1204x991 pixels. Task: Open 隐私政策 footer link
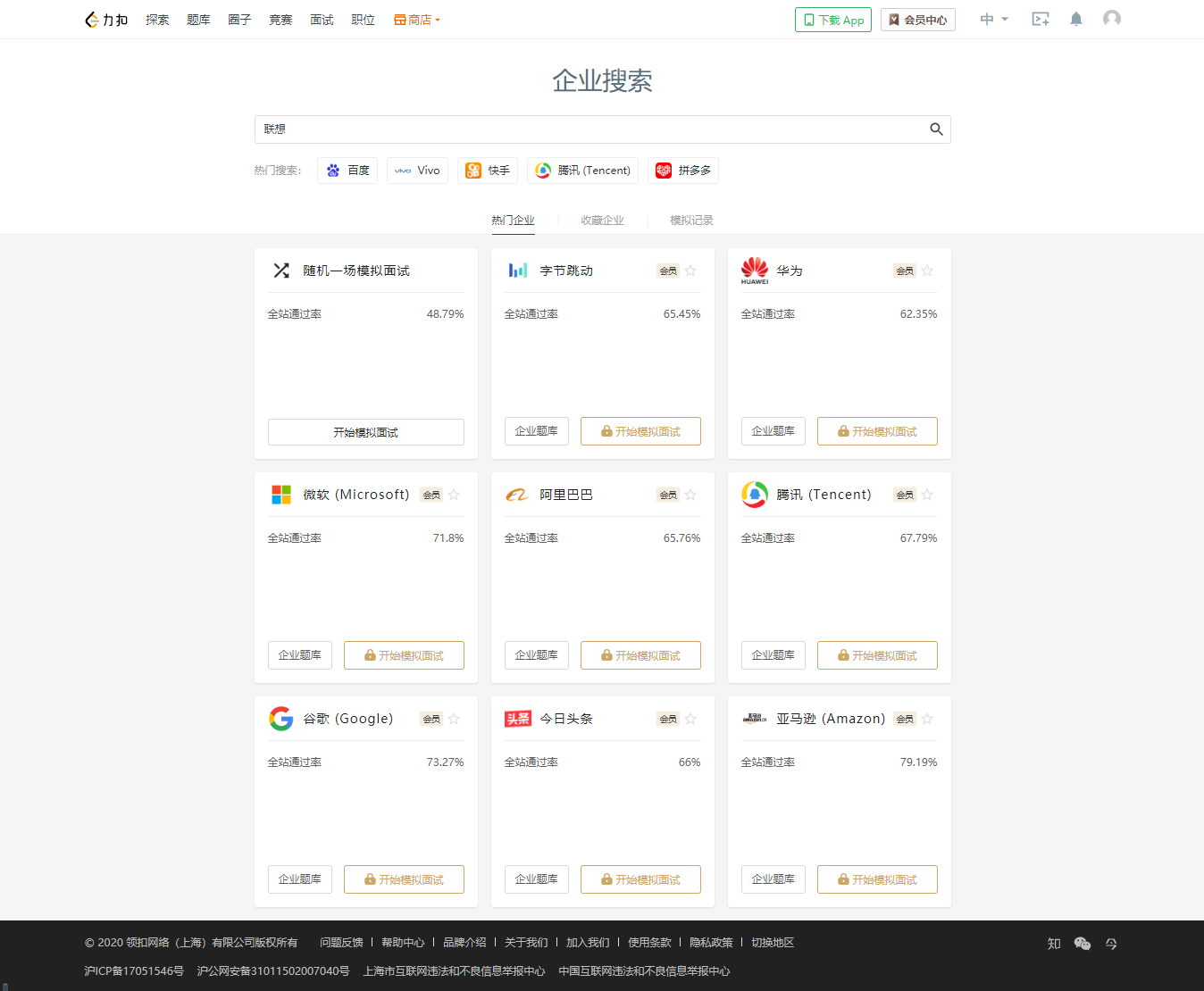click(711, 943)
